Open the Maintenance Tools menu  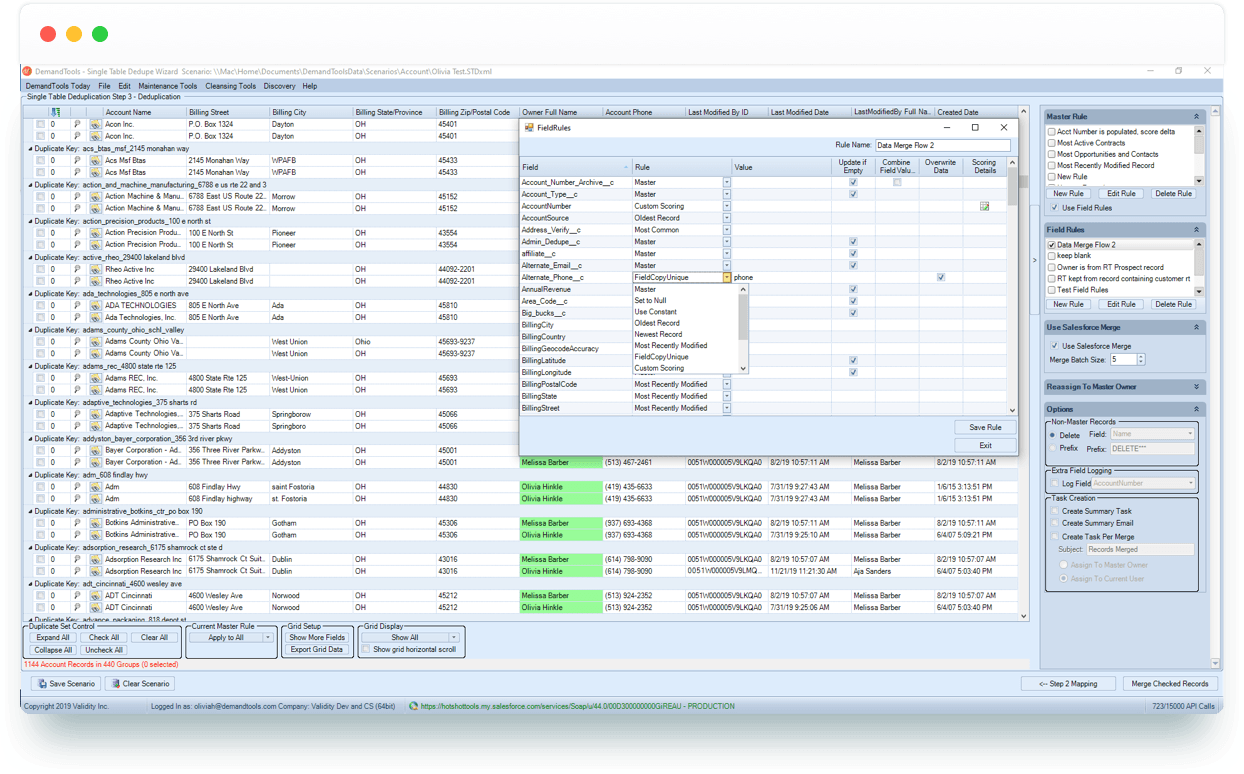click(168, 86)
